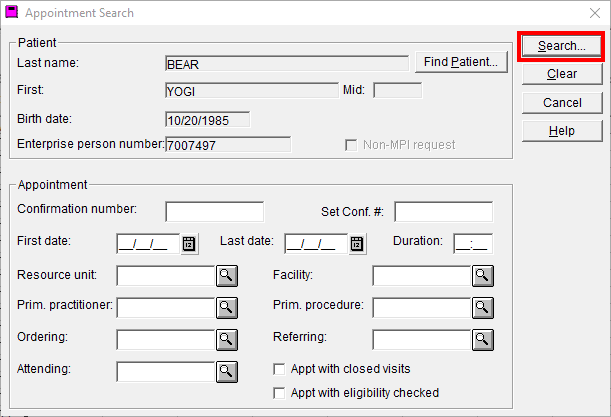Open the Resource unit lookup magnifier
The width and height of the screenshot is (611, 417).
click(227, 276)
